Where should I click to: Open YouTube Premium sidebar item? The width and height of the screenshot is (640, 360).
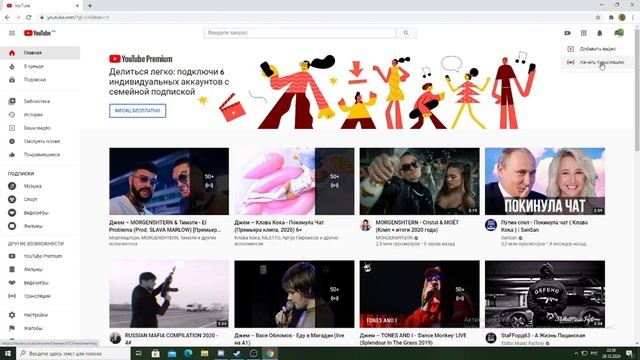40,256
